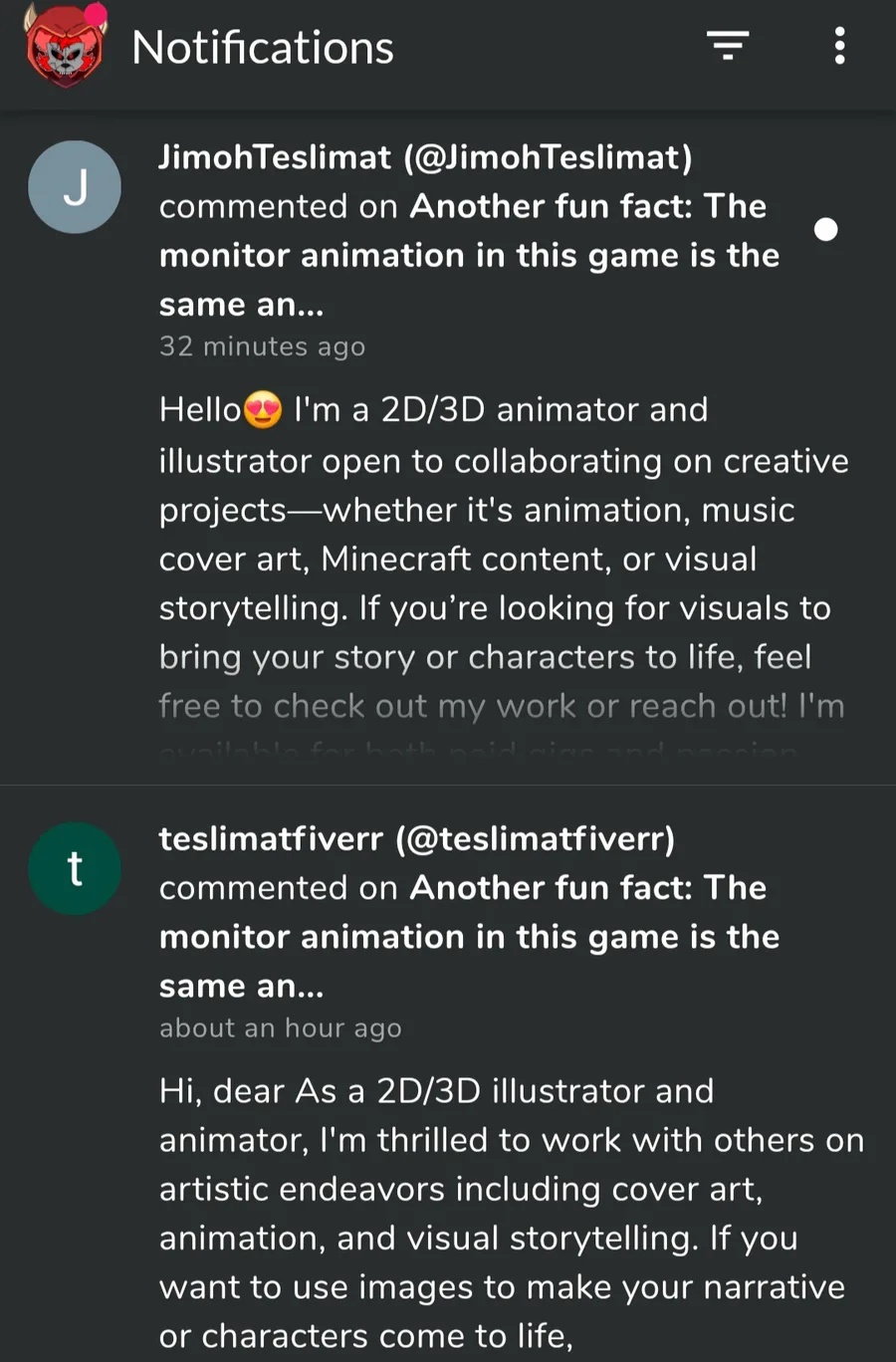Click the (@JimohTeslimat) handle

[548, 157]
